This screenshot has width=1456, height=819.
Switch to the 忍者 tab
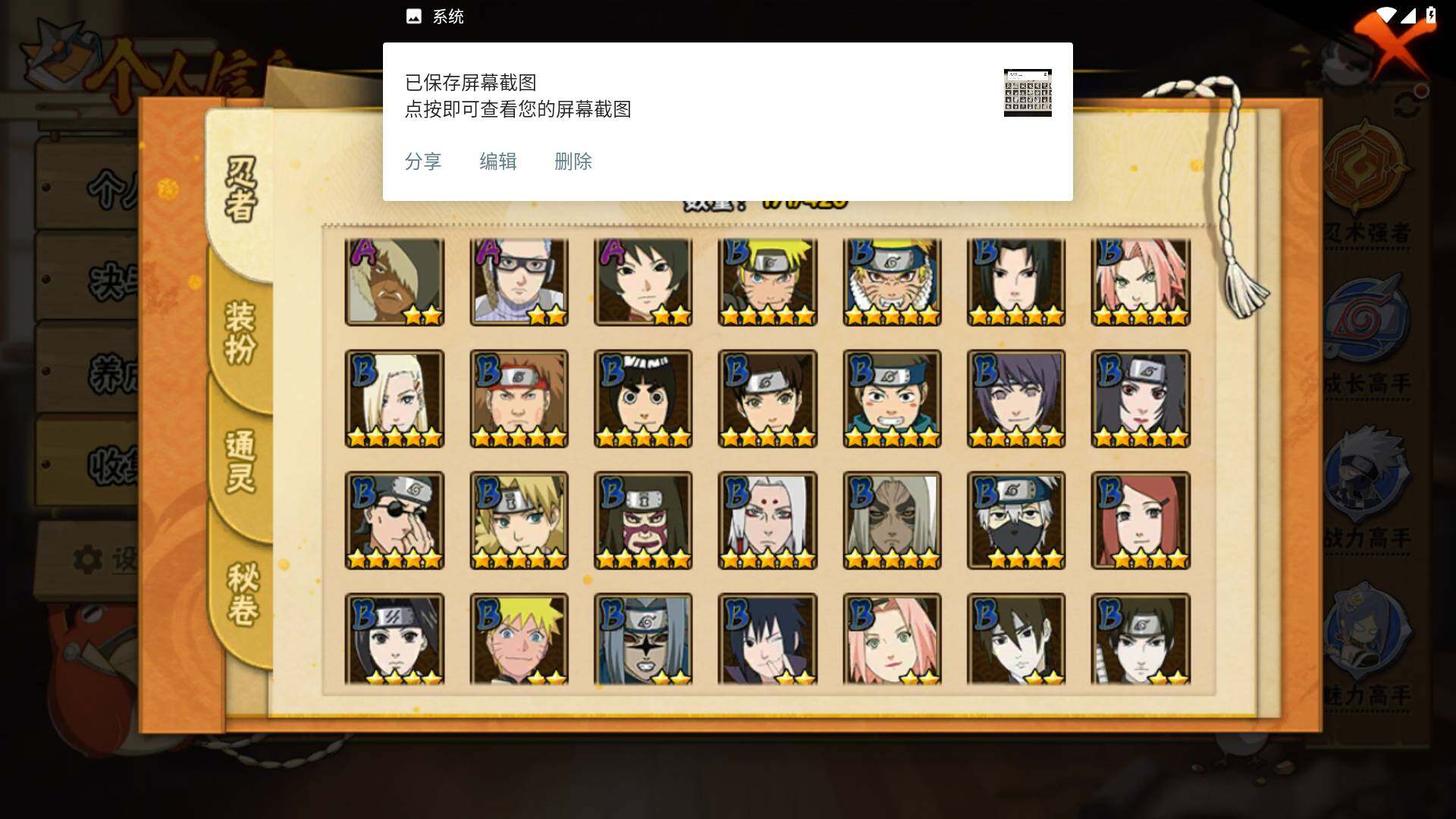click(241, 190)
